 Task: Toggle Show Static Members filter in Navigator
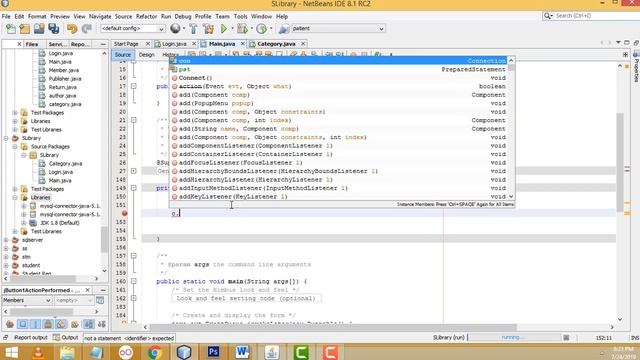point(35,324)
